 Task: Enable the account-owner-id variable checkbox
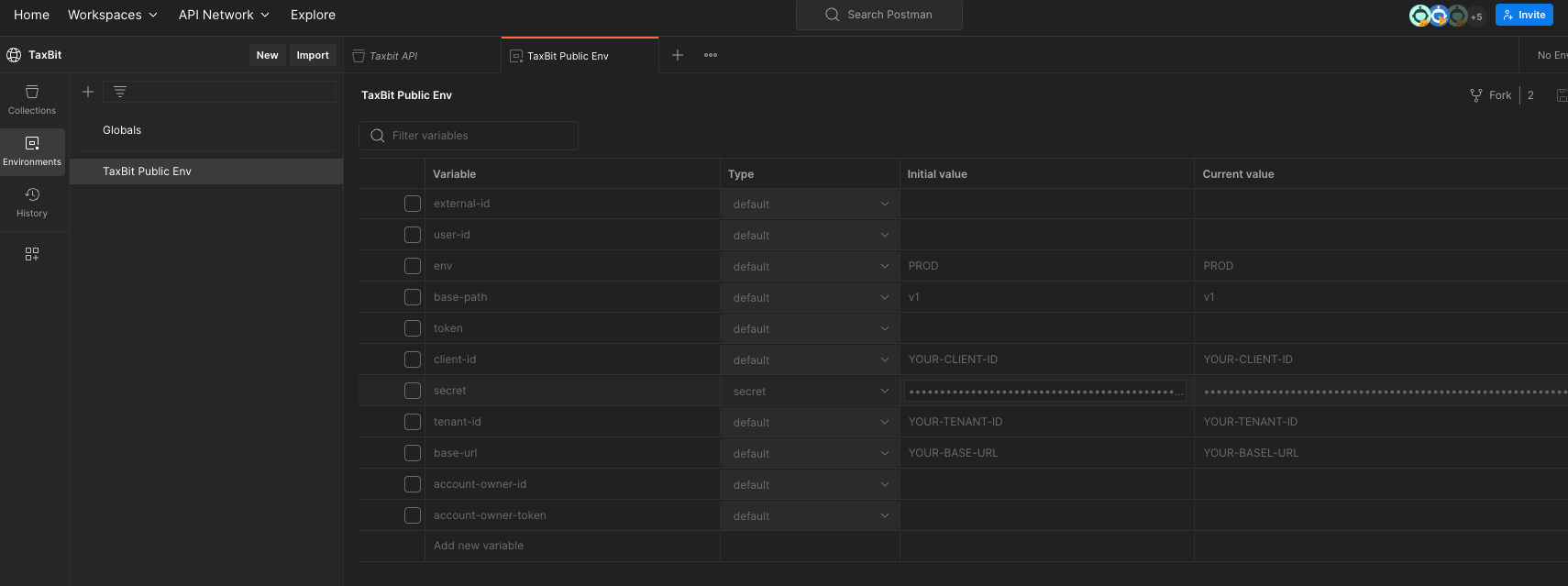(413, 484)
